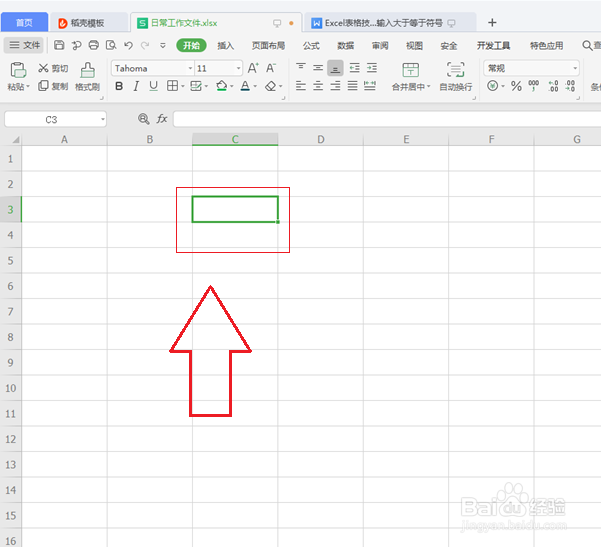The image size is (601, 547).
Task: Select the Format Painter brush
Action: [x=87, y=70]
